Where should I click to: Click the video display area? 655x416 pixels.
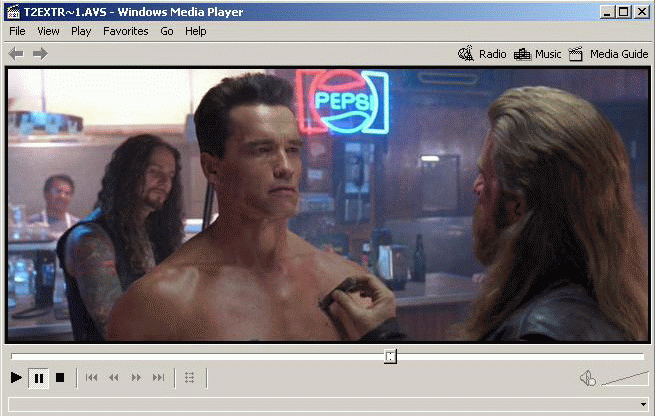click(x=327, y=205)
